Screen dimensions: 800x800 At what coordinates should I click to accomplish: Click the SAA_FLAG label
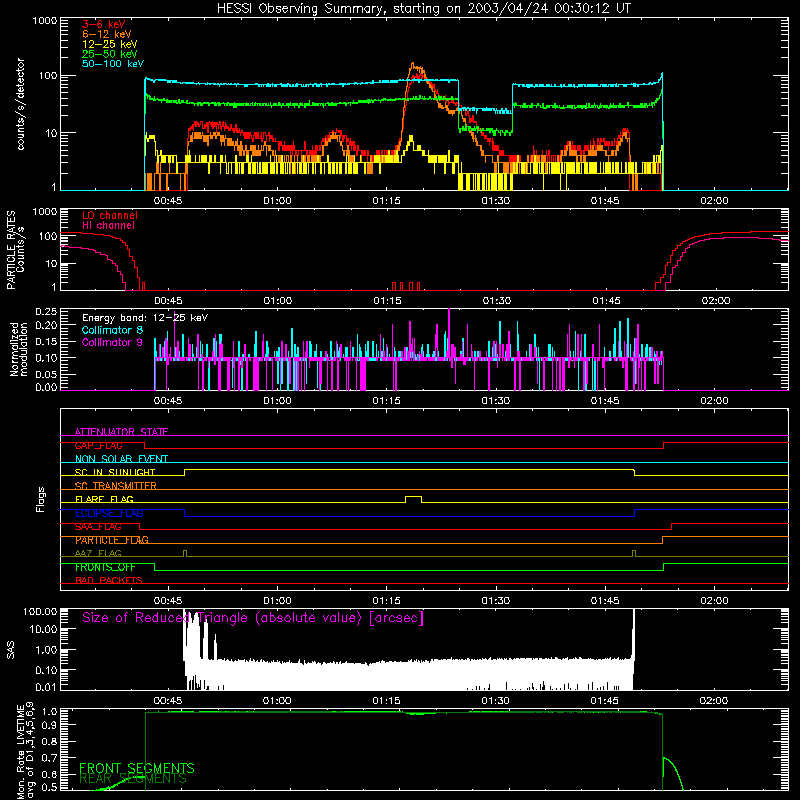pyautogui.click(x=98, y=527)
